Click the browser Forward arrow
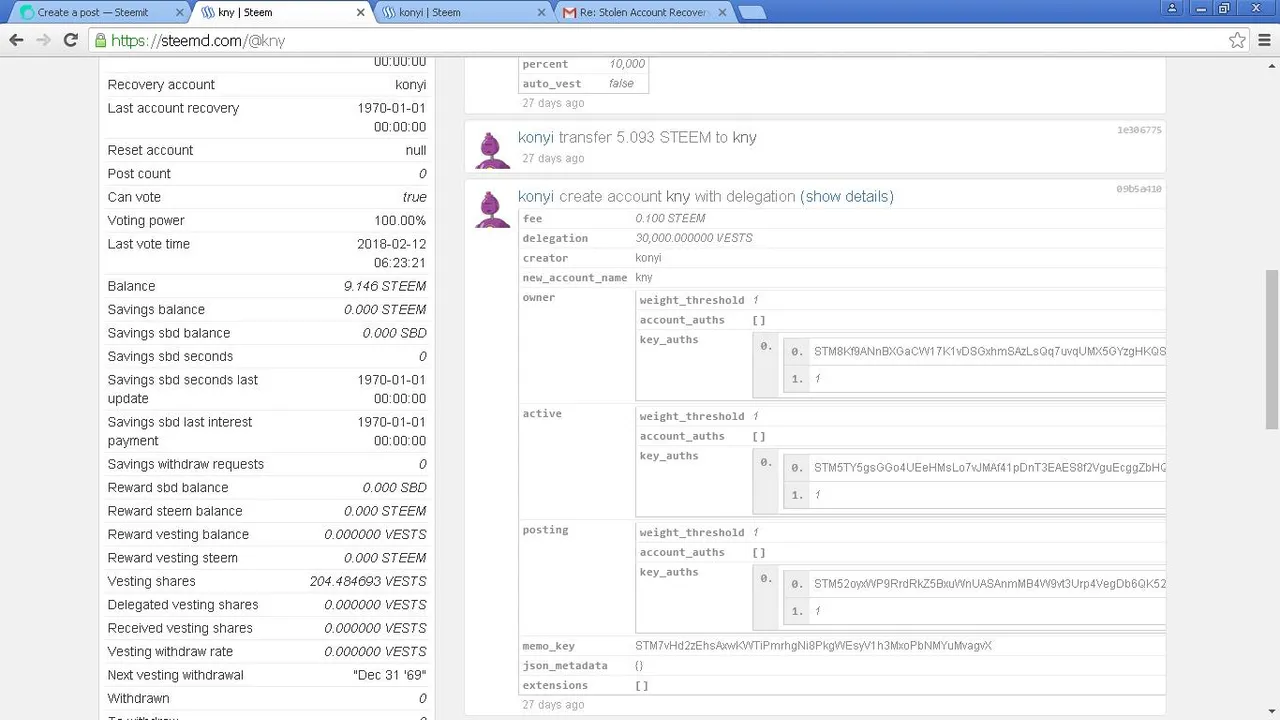 point(43,40)
